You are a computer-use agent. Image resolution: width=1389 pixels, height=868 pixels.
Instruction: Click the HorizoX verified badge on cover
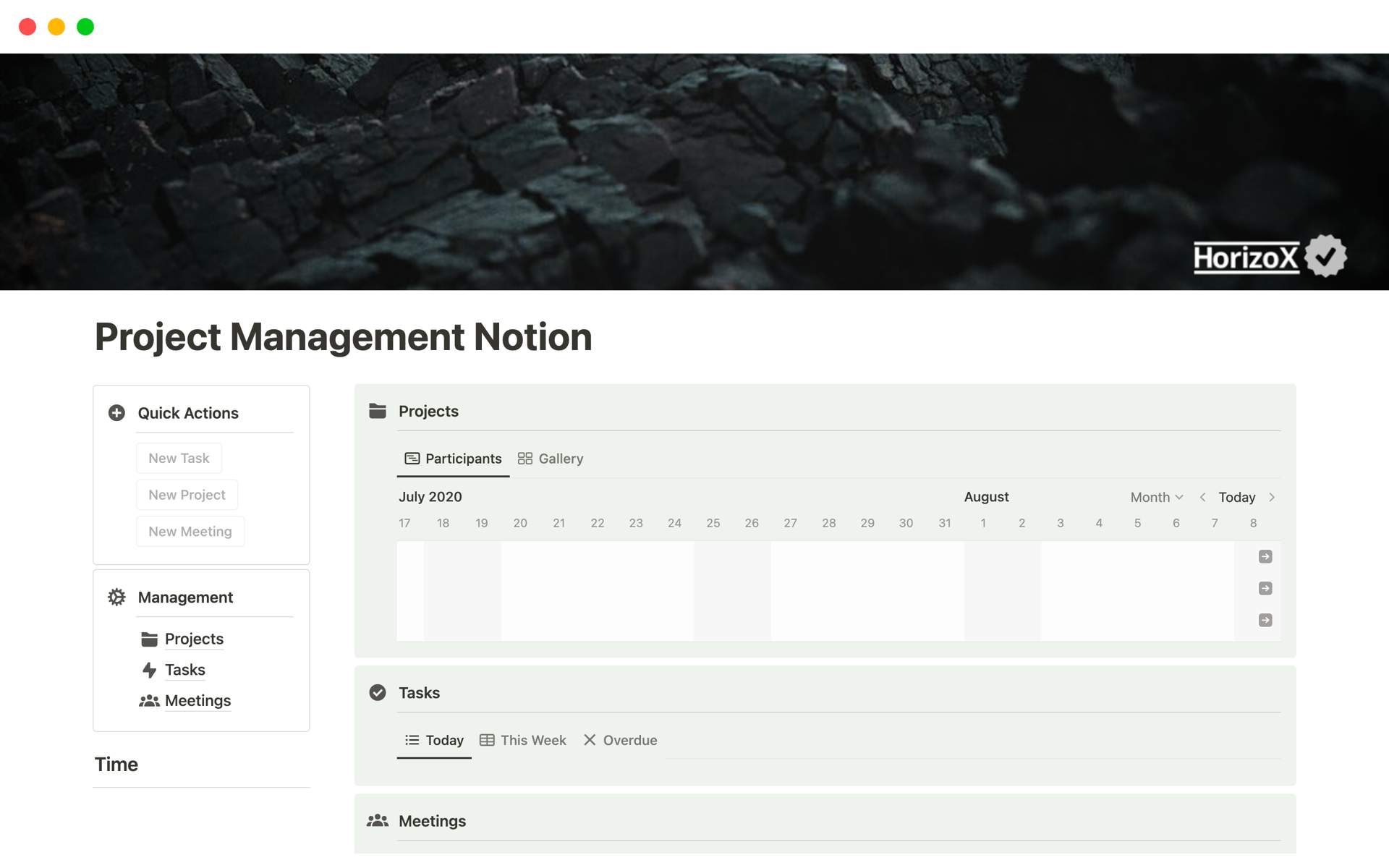tap(1325, 256)
